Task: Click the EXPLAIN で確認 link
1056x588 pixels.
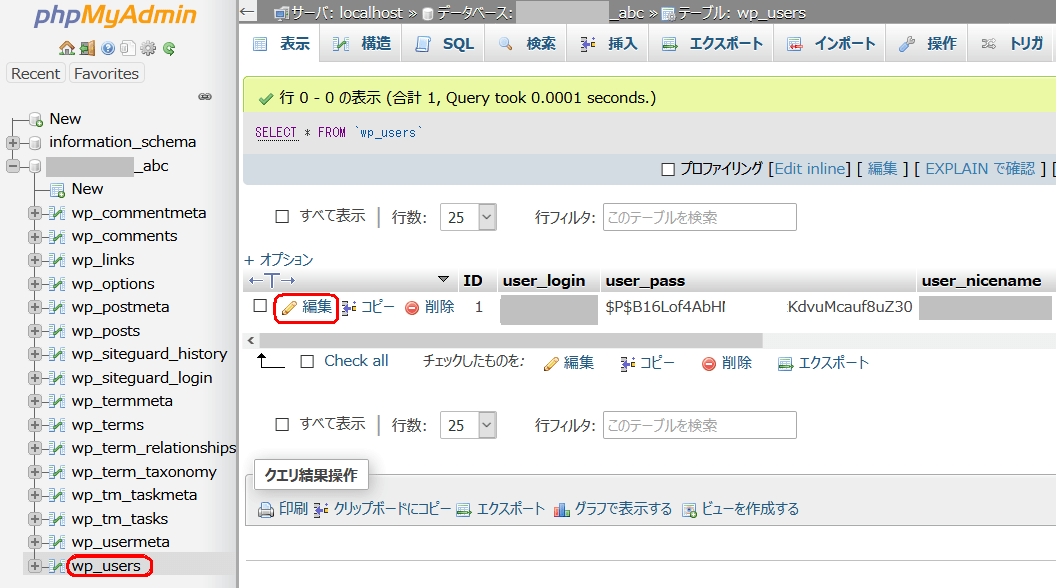Action: [980, 169]
